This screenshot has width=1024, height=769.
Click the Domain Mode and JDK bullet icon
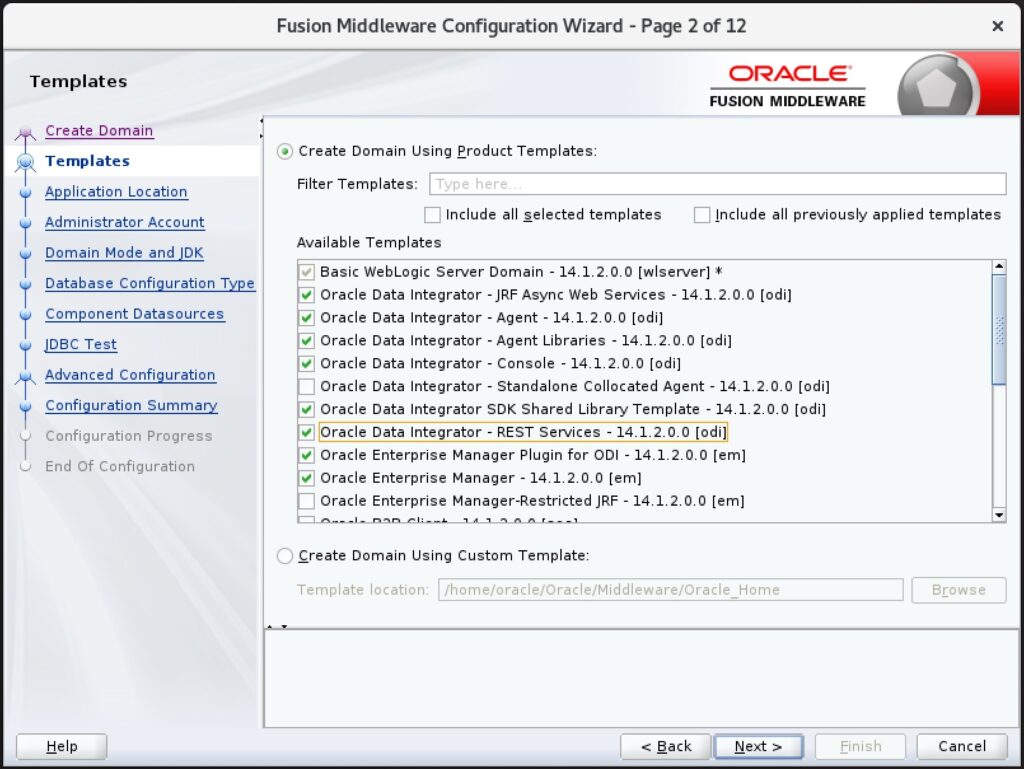(25, 253)
